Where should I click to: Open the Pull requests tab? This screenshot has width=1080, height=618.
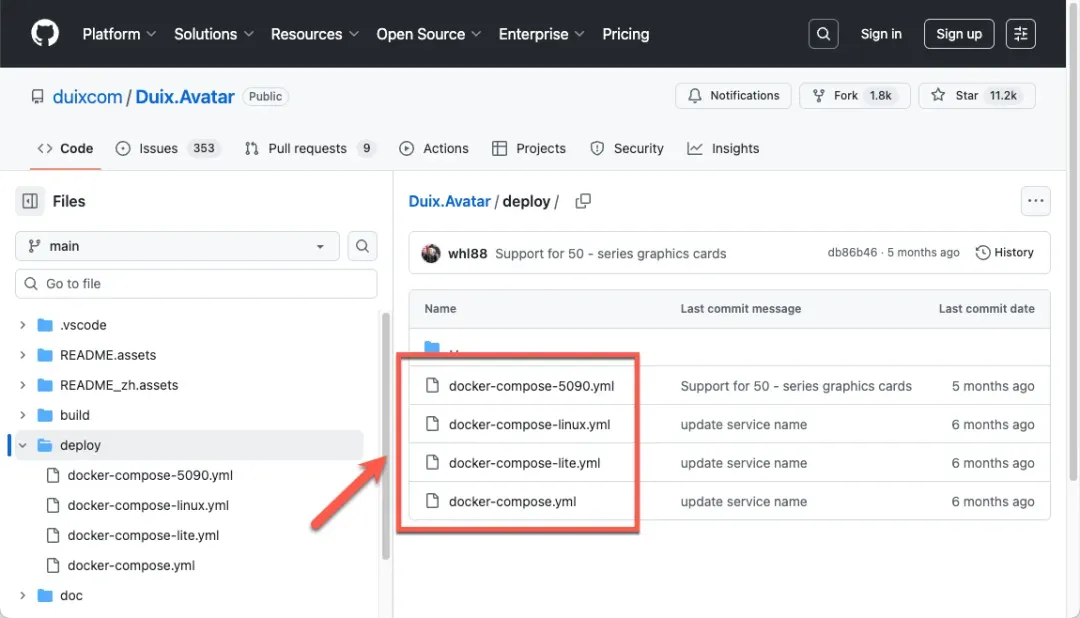click(x=309, y=148)
